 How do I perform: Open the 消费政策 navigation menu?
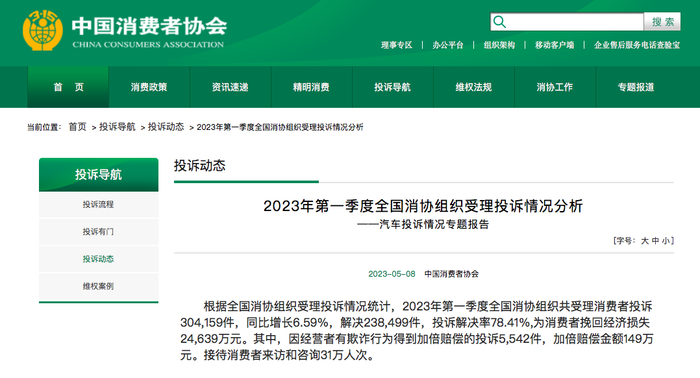(149, 87)
